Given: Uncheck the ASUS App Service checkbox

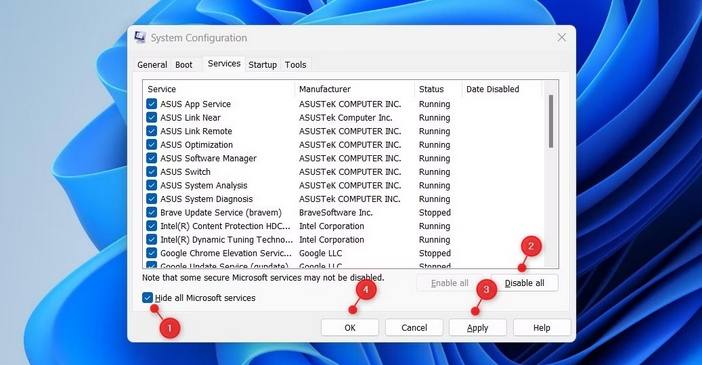Looking at the screenshot, I should (151, 104).
